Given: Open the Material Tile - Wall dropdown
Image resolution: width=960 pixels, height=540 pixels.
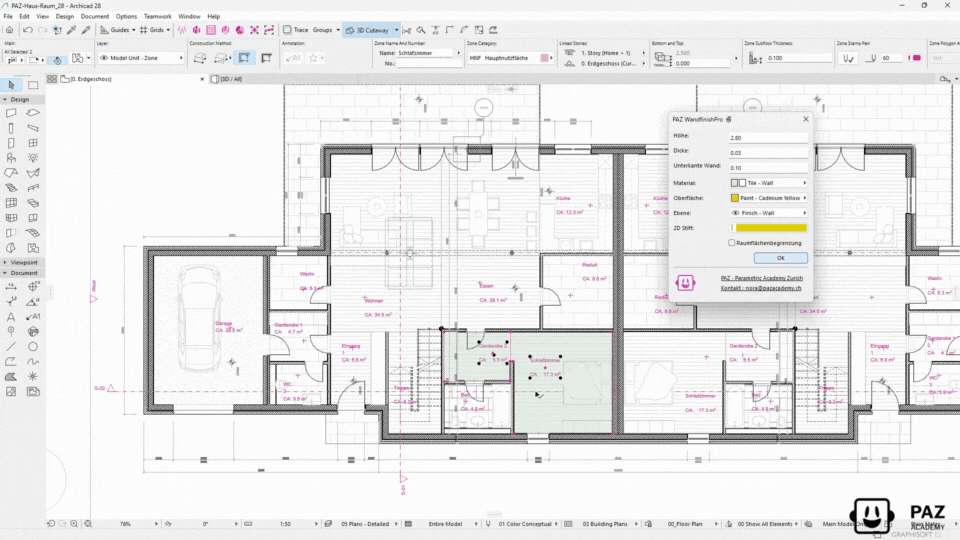Looking at the screenshot, I should 768,183.
